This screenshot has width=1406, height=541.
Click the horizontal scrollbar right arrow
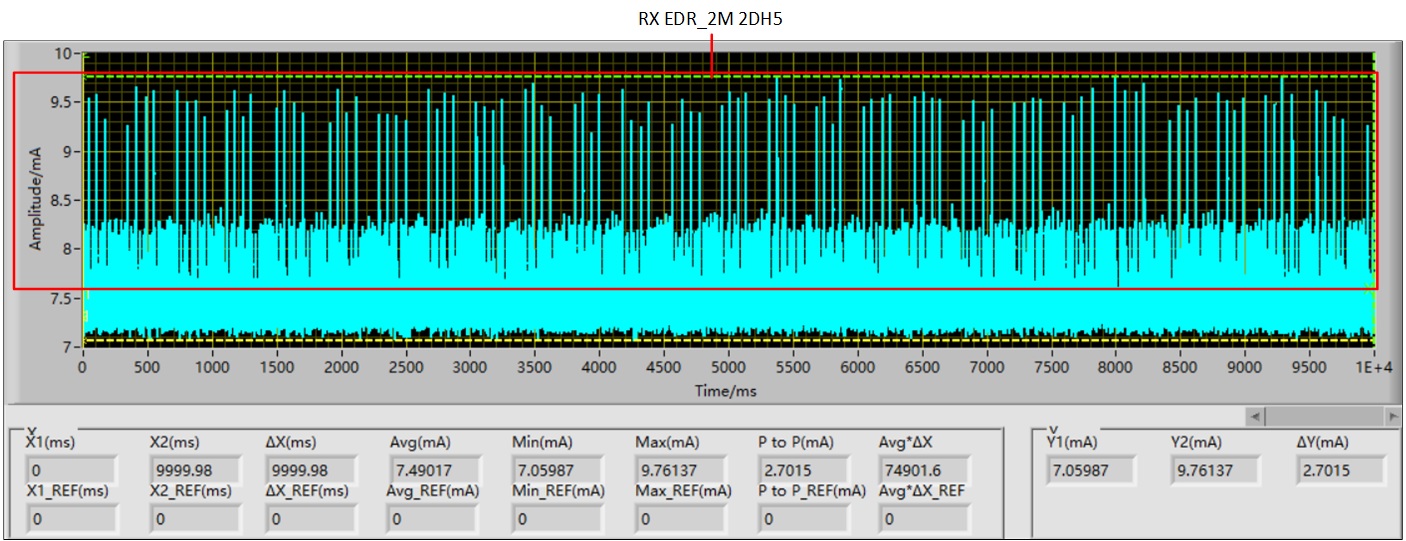pos(1392,415)
